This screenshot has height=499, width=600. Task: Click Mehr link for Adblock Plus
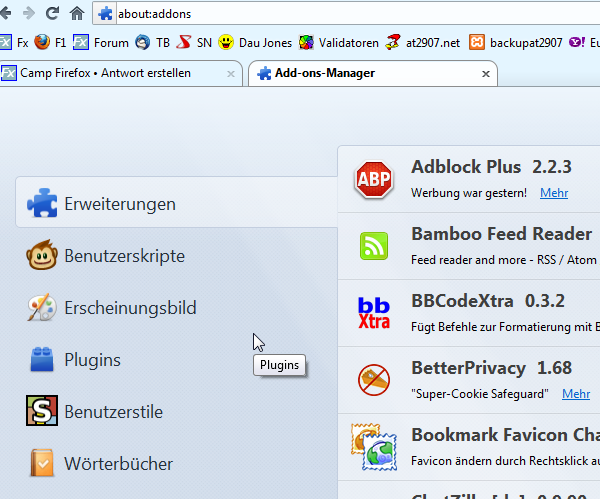coord(554,193)
